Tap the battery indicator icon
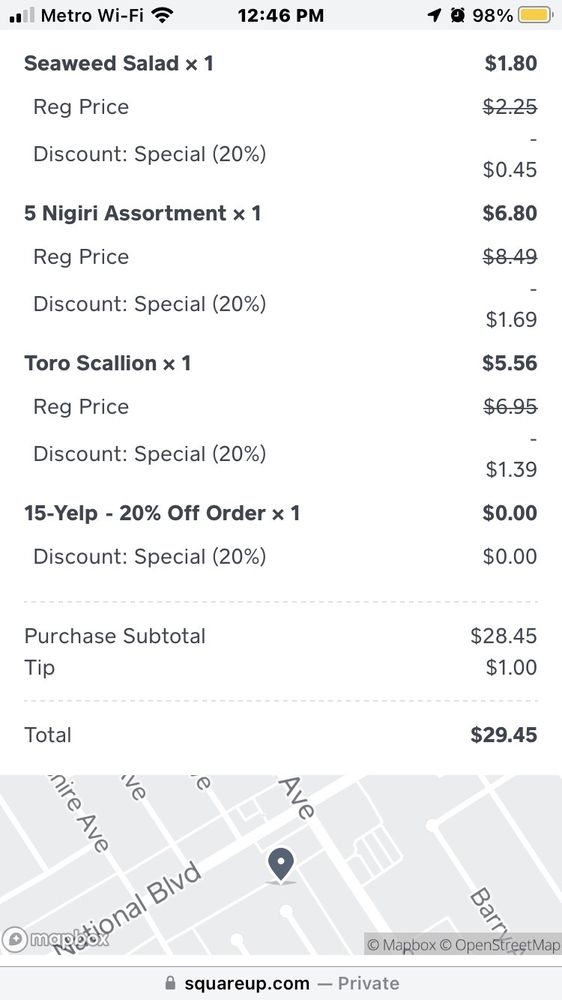The image size is (562, 1000). coord(535,15)
